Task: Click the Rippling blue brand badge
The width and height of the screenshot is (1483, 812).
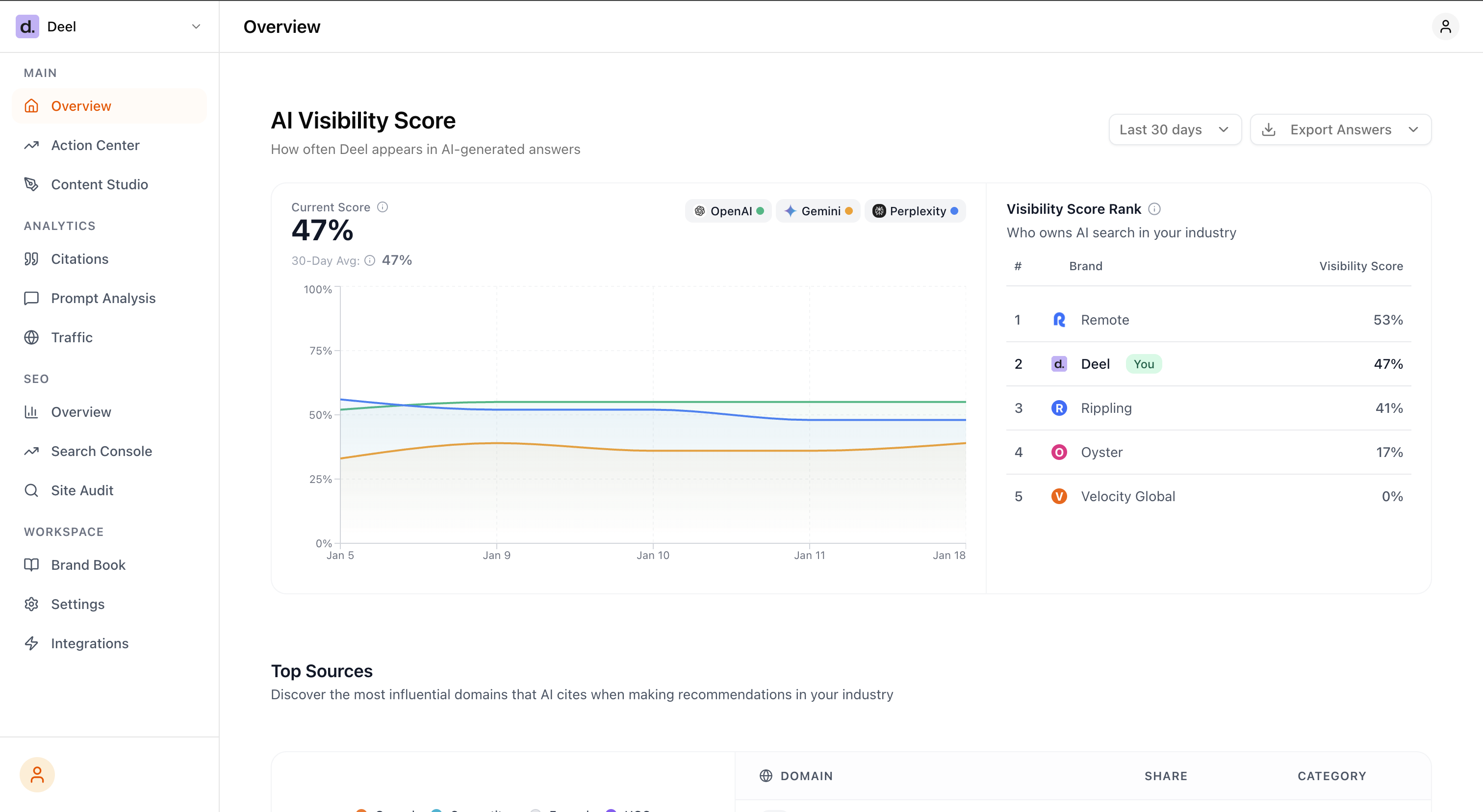Action: [x=1059, y=408]
